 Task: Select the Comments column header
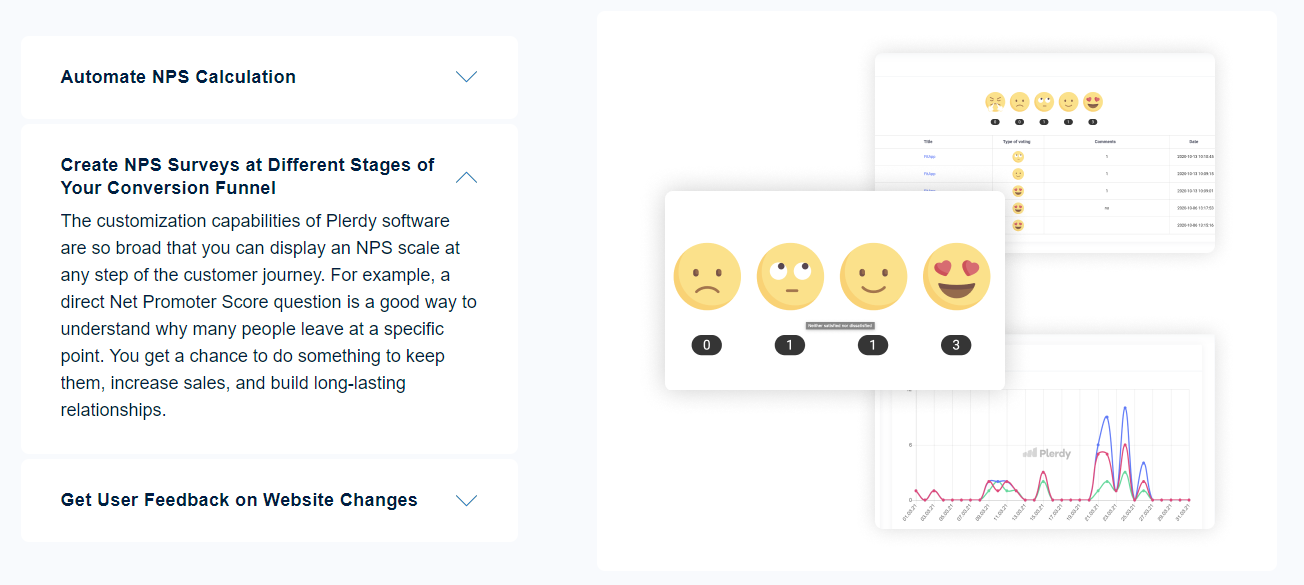click(x=1105, y=141)
